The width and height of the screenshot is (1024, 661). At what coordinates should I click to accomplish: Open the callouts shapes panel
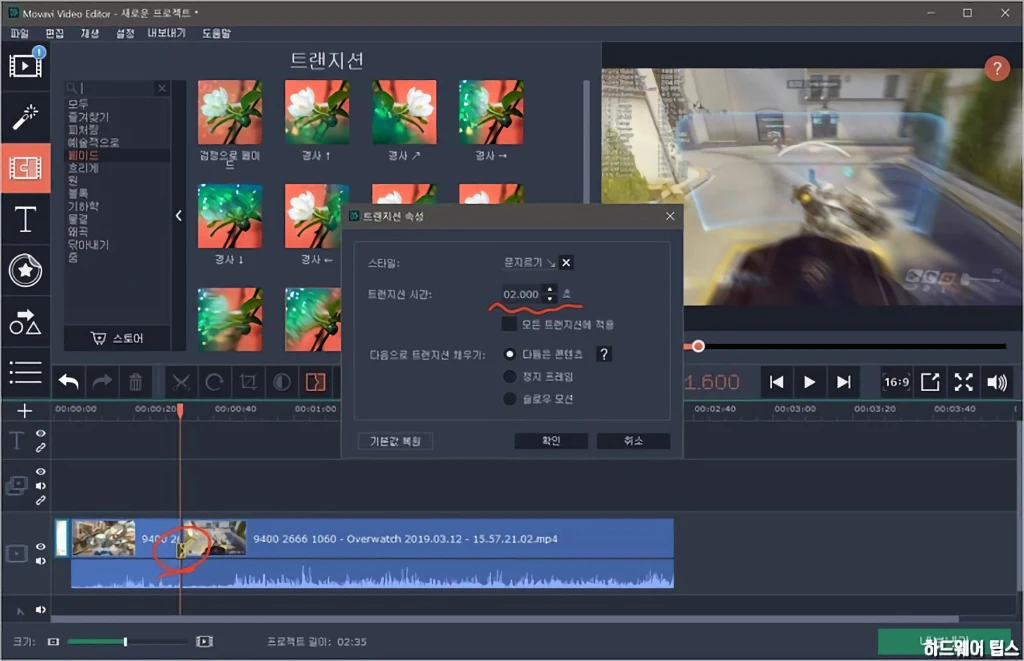25,322
